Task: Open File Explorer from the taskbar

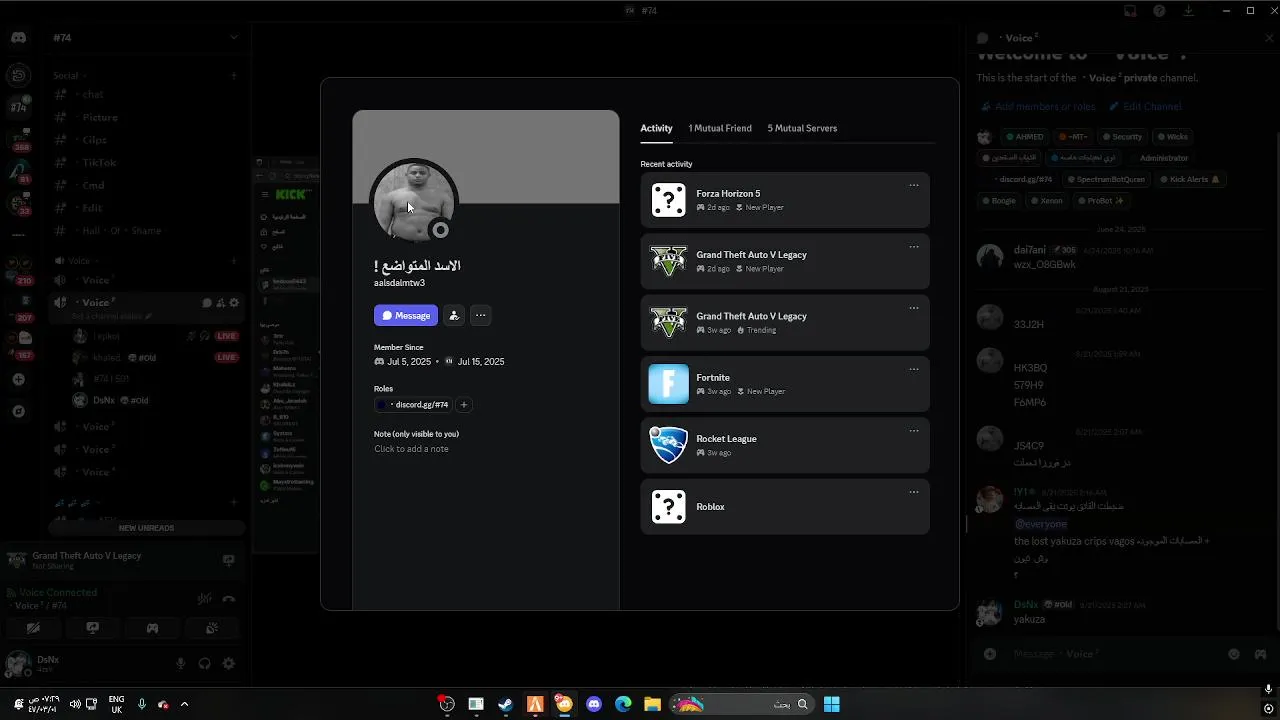Action: tap(652, 704)
